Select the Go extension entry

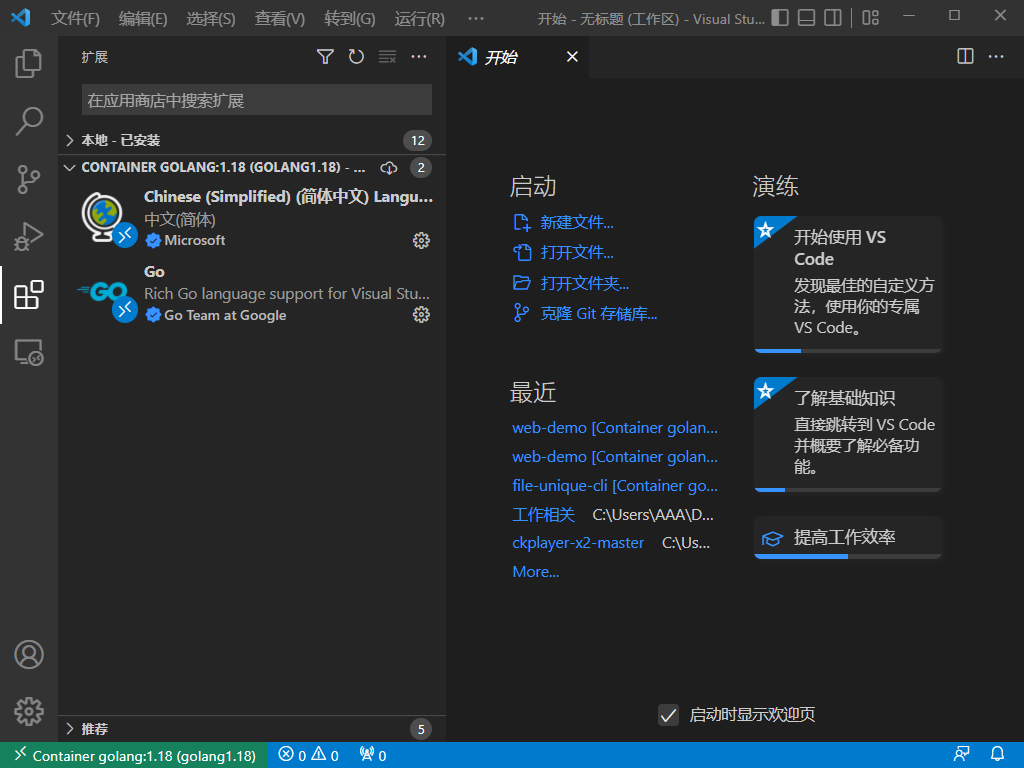pyautogui.click(x=251, y=293)
